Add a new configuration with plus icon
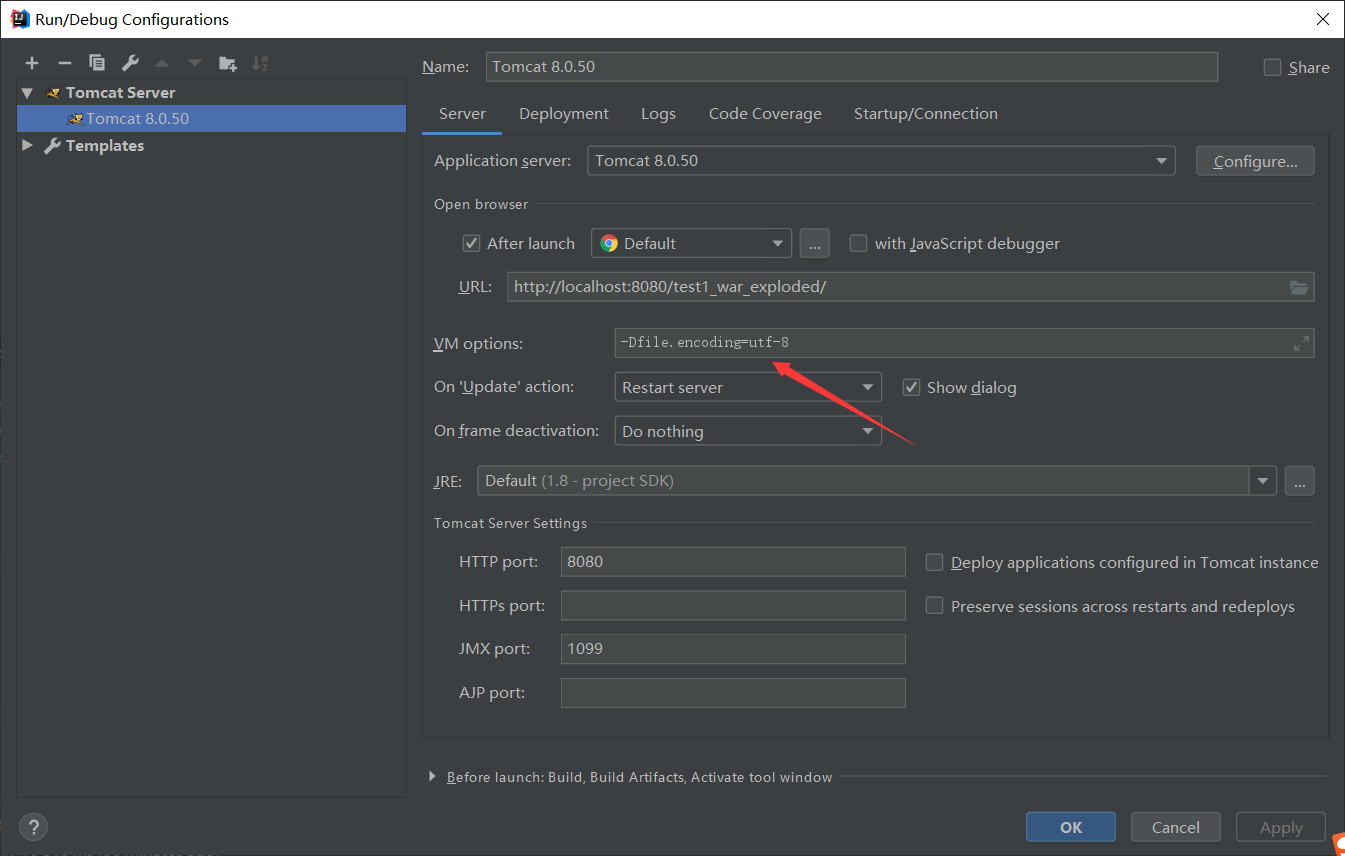This screenshot has height=856, width=1345. [x=32, y=63]
